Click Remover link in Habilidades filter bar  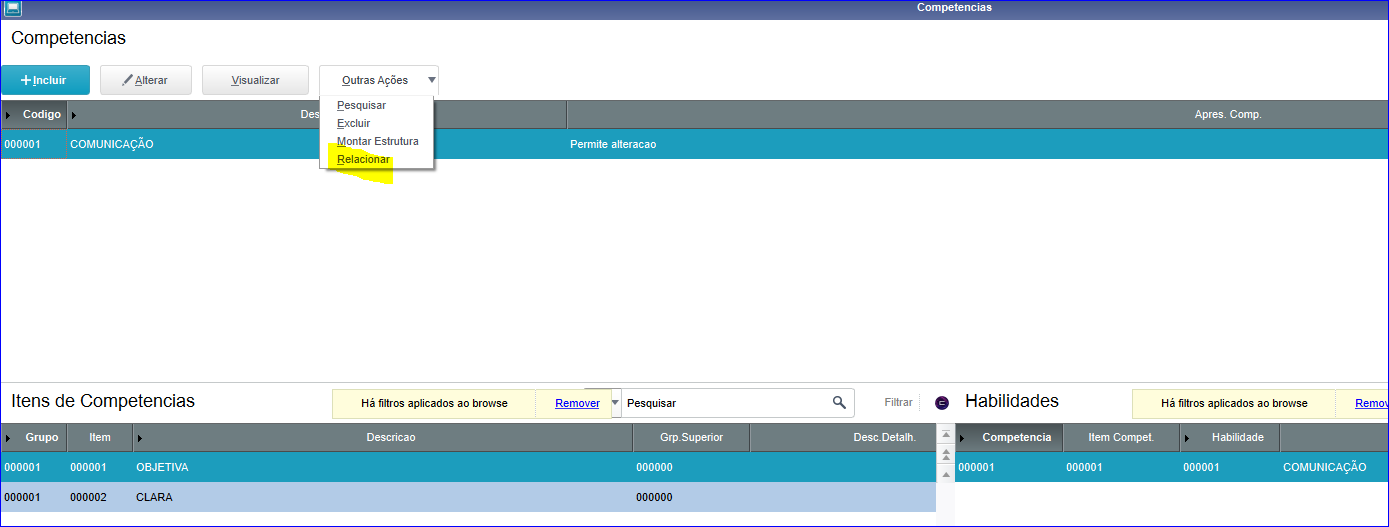[x=1371, y=403]
